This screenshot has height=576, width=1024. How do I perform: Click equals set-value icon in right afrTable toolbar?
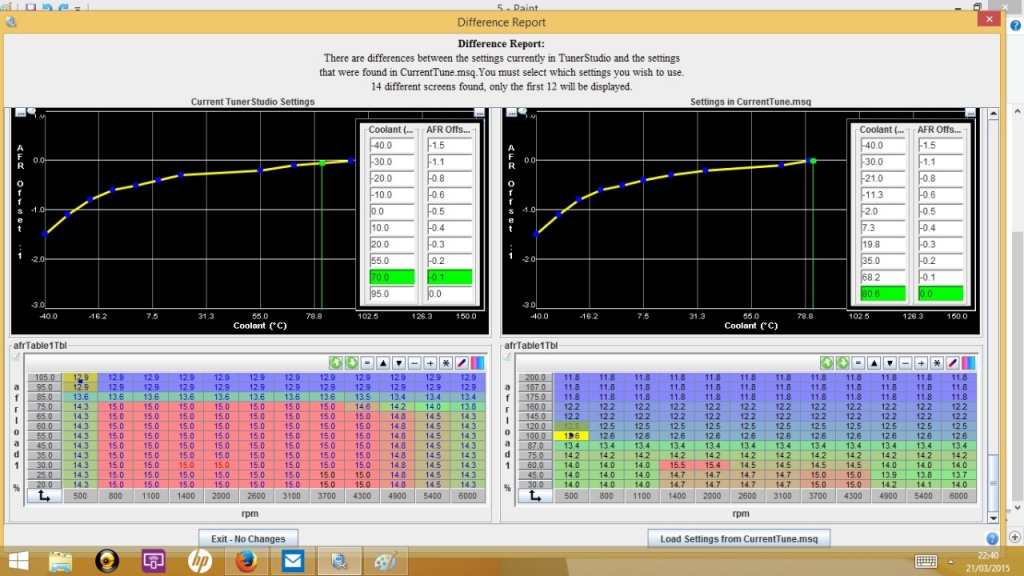point(858,363)
